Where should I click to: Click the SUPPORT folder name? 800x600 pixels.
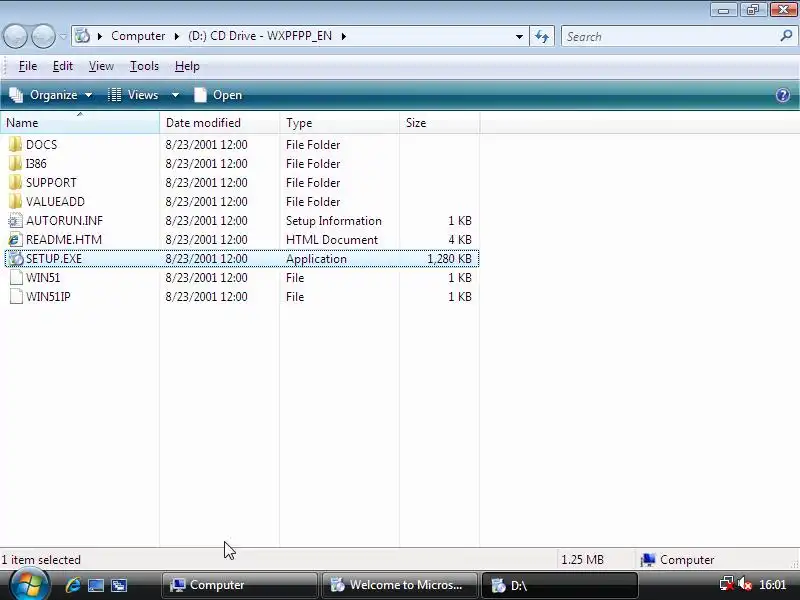click(51, 183)
